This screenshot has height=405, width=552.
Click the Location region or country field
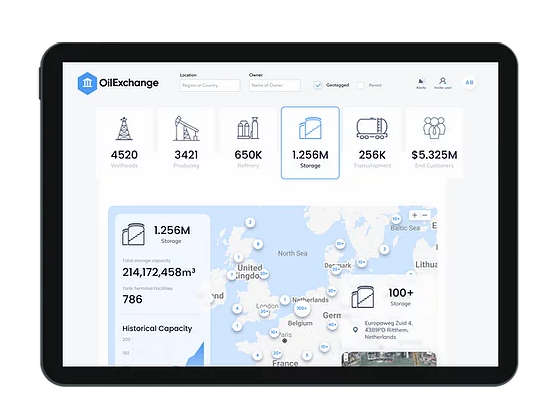click(210, 85)
